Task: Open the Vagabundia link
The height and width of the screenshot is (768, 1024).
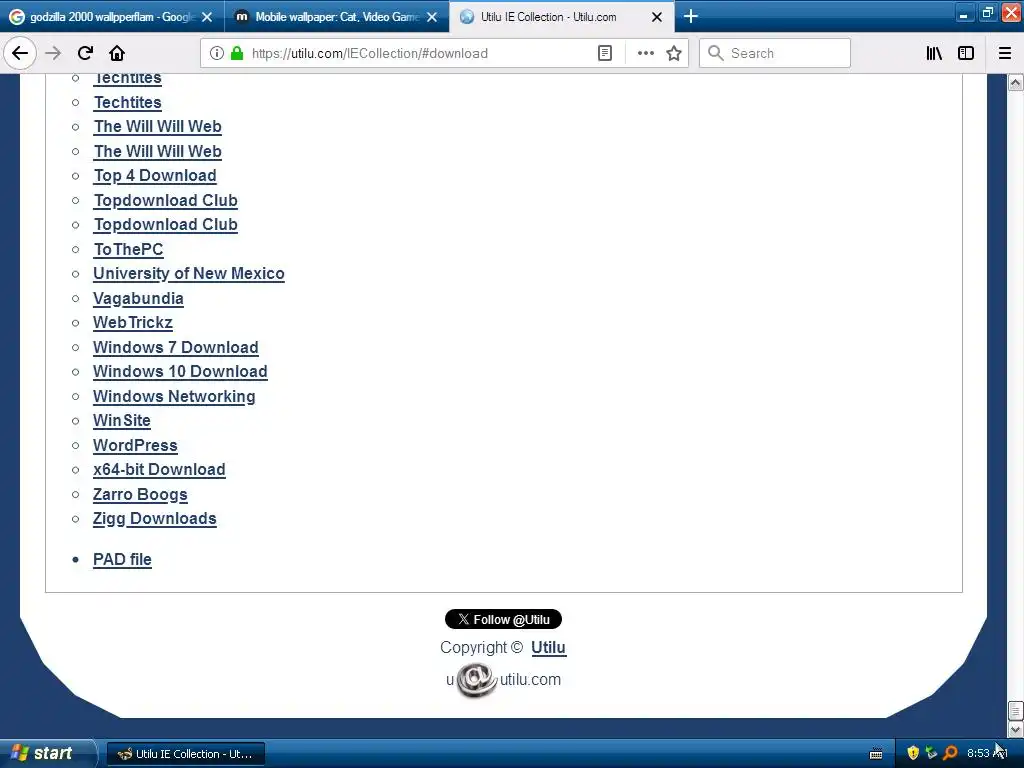Action: [x=138, y=298]
